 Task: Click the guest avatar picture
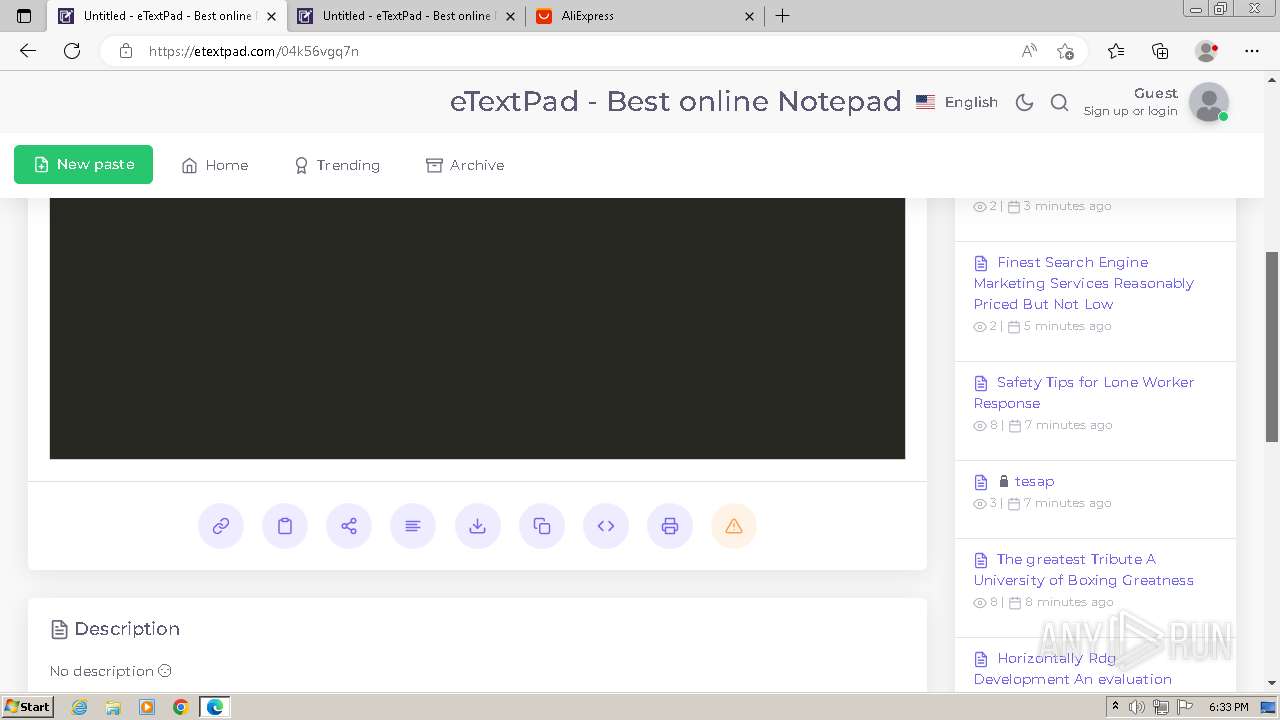pos(1209,102)
